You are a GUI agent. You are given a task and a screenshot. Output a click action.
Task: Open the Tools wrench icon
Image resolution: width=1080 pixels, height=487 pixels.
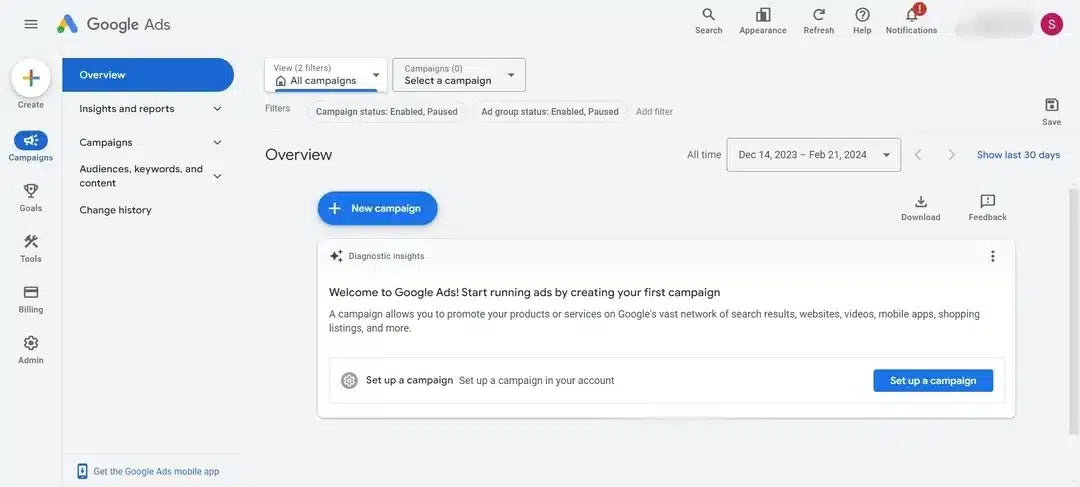pyautogui.click(x=31, y=242)
